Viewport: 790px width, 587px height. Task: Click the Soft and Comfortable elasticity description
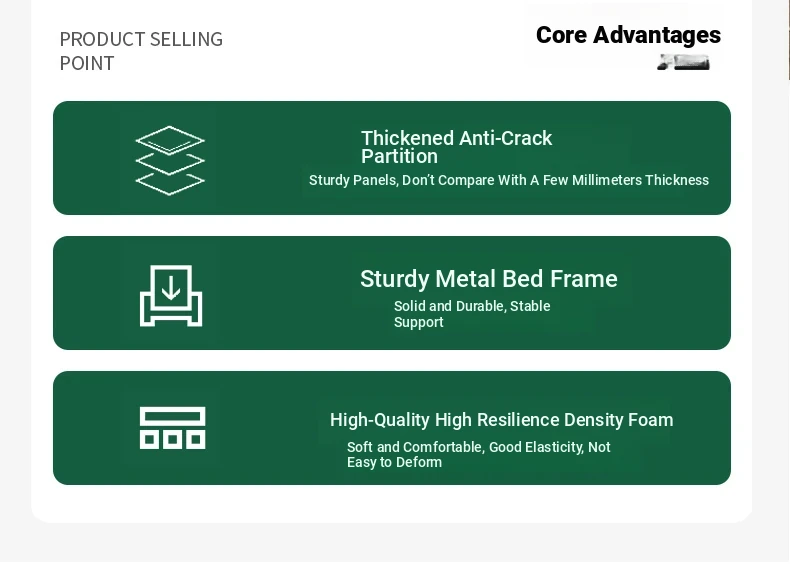[x=479, y=454]
